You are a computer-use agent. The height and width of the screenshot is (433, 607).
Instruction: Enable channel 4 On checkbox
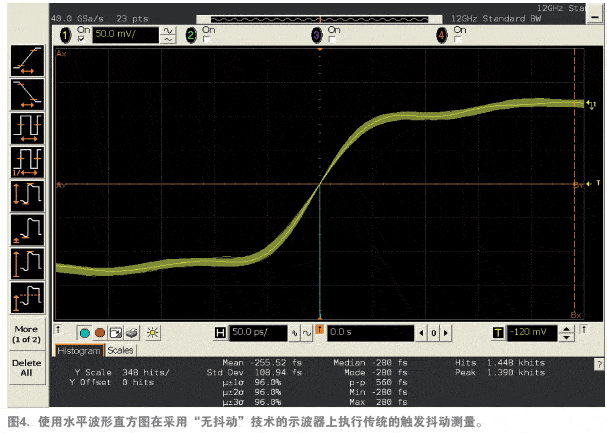tap(457, 40)
